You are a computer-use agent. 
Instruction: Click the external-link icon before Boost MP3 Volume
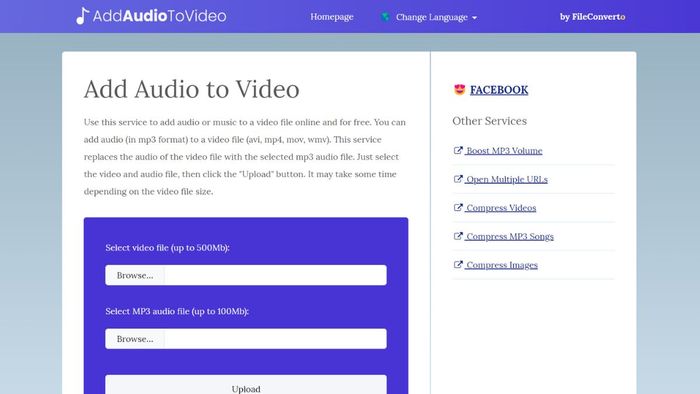tap(458, 150)
